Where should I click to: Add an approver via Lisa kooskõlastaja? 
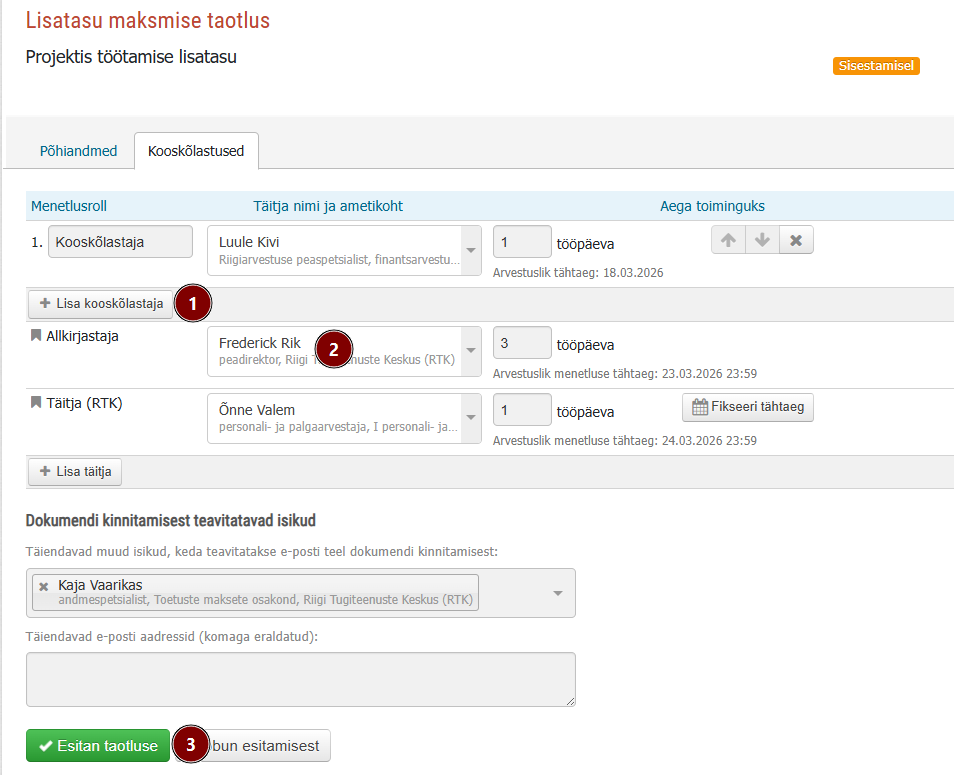[x=101, y=304]
